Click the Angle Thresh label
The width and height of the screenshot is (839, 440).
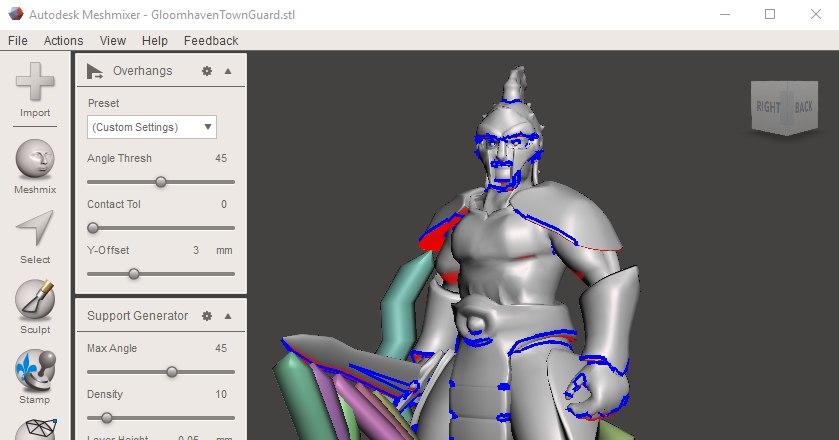coord(119,158)
